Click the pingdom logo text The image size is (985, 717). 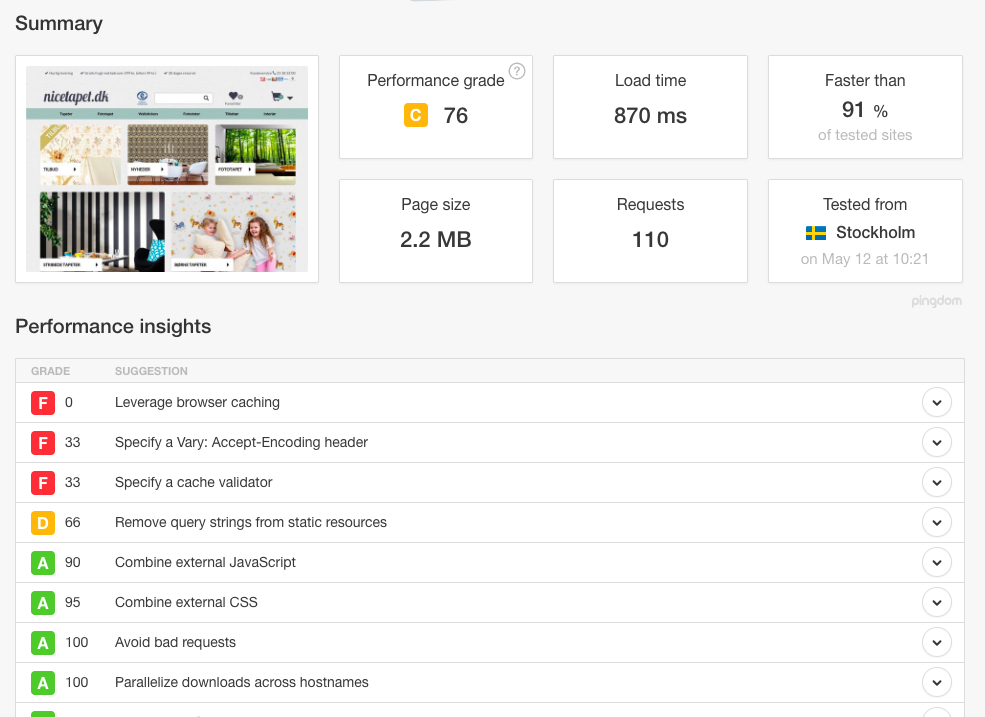click(936, 300)
